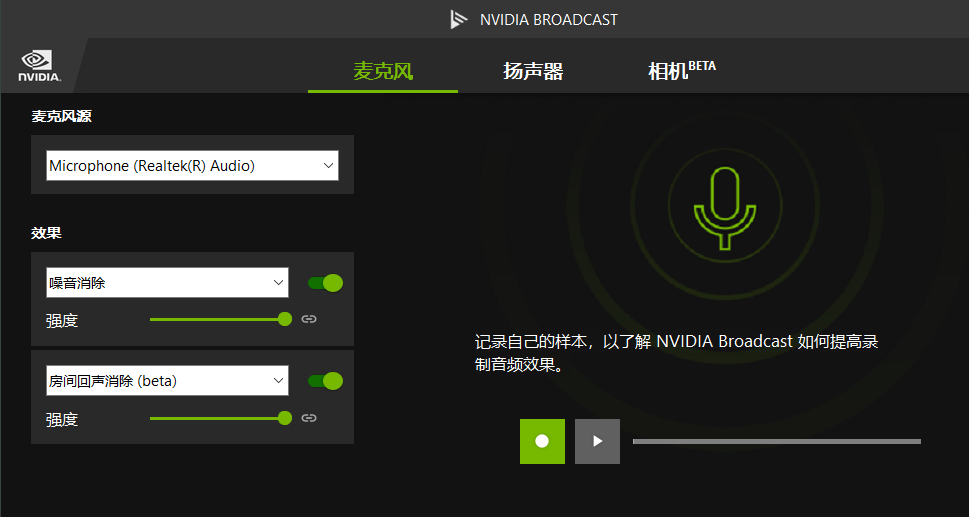Turn off the 房间回声消除 (beta) toggle
This screenshot has width=969, height=517.
coord(325,380)
